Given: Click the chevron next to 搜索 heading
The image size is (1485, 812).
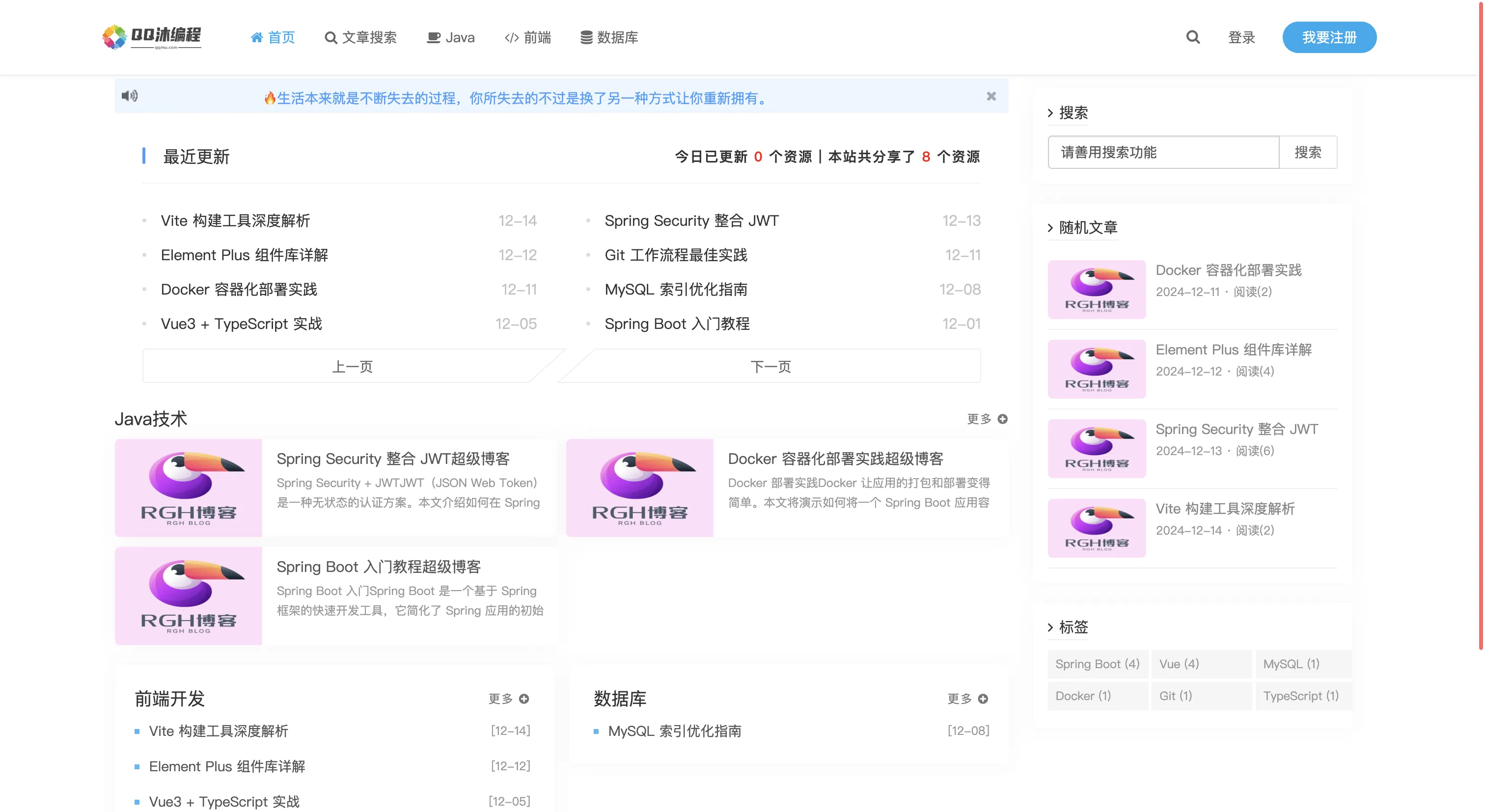Looking at the screenshot, I should (1050, 113).
